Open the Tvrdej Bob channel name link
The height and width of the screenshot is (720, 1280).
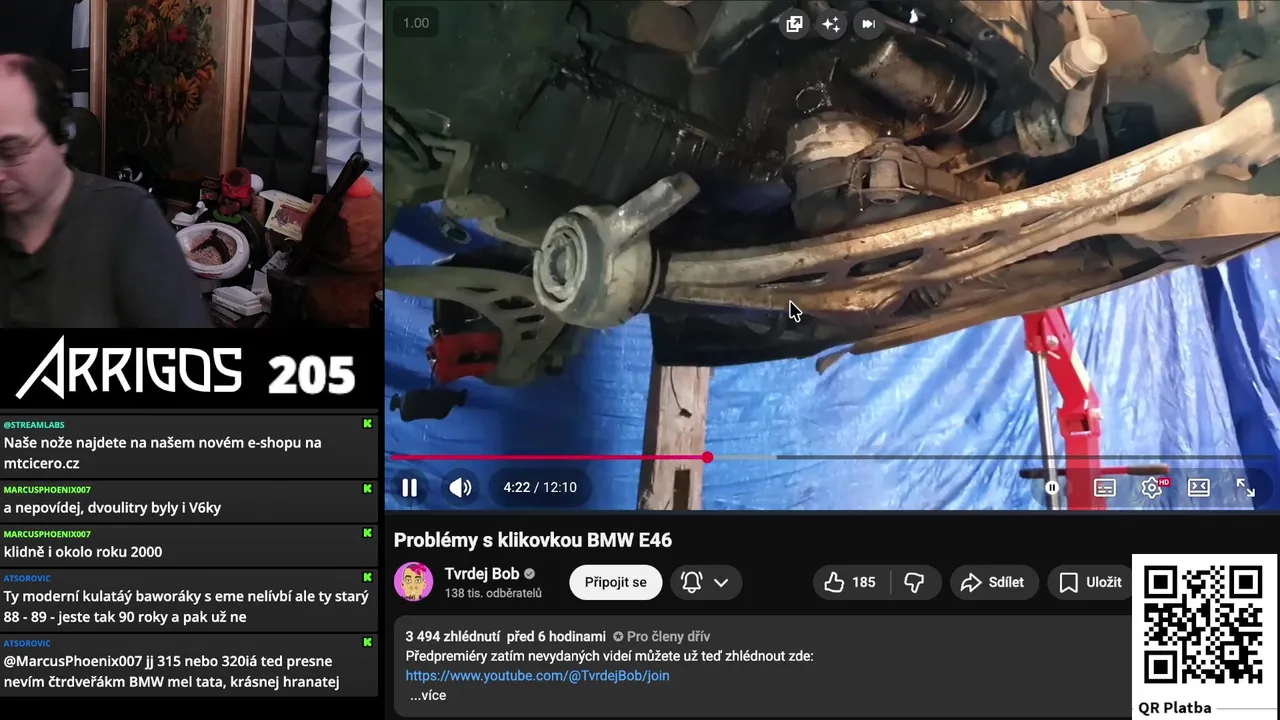coord(482,574)
